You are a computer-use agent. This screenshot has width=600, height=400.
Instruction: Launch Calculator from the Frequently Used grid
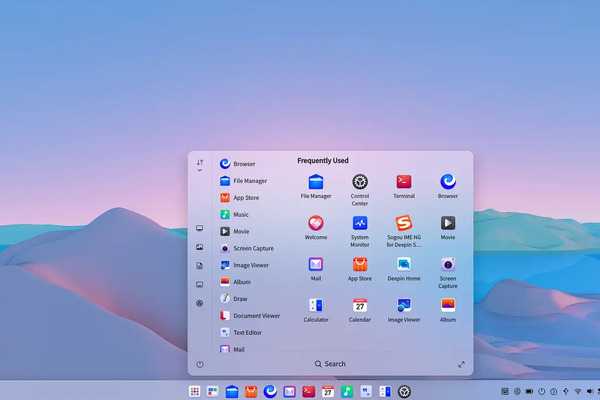point(316,310)
